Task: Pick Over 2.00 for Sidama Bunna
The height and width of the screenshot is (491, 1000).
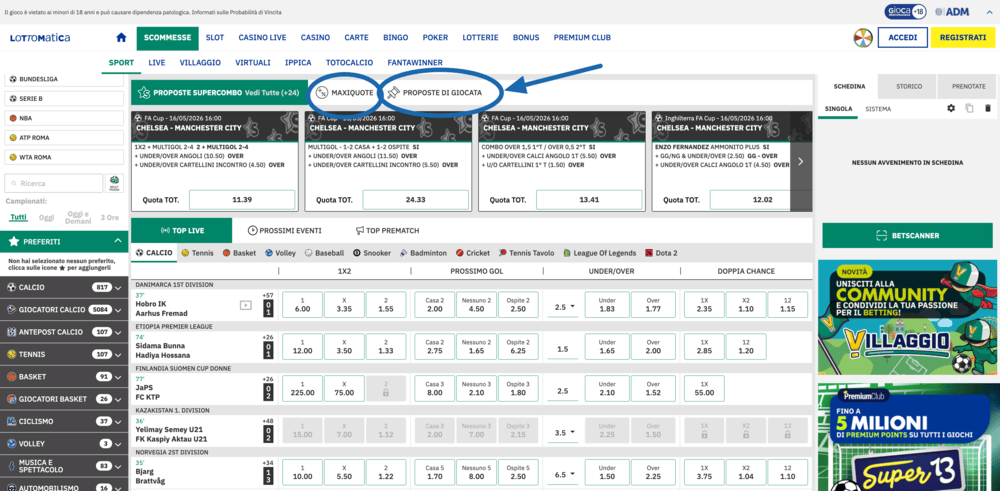Action: click(653, 347)
